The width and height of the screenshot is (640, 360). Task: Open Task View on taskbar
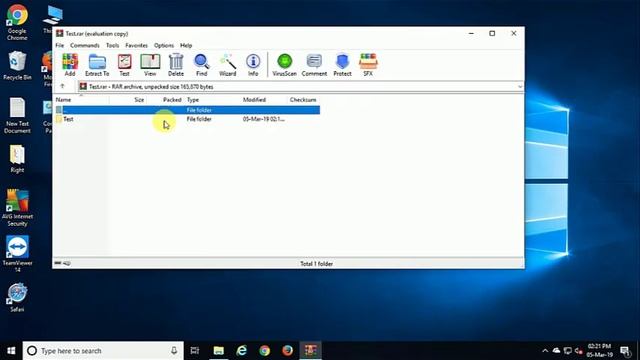click(195, 351)
